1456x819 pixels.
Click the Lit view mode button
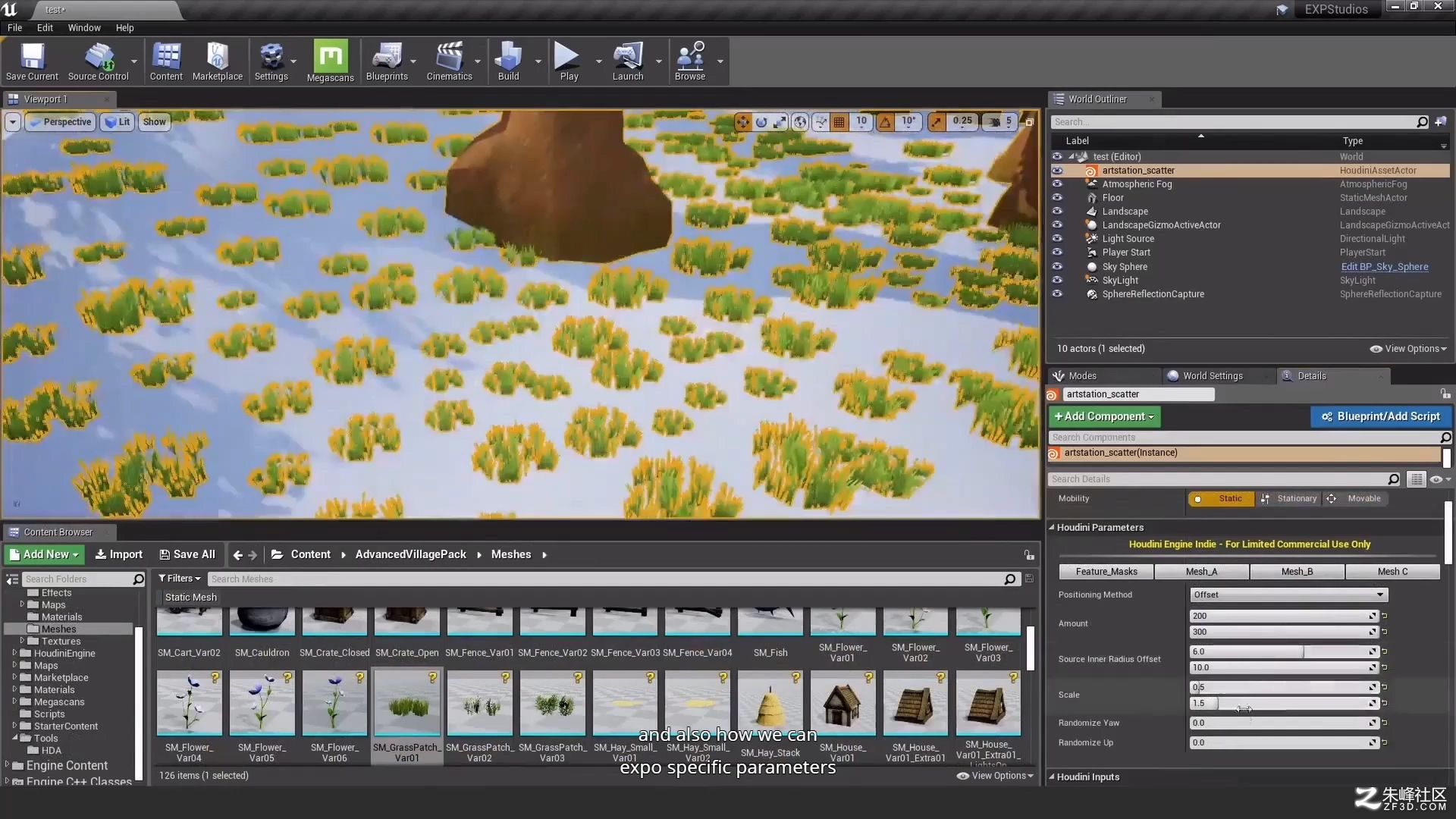(117, 122)
